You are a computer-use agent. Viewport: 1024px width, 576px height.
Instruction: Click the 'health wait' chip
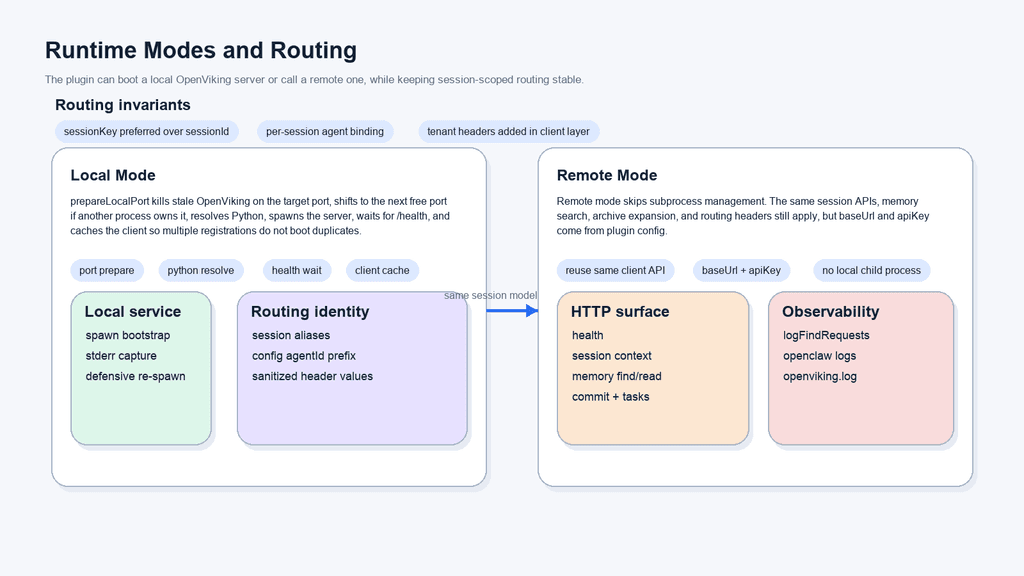point(296,270)
